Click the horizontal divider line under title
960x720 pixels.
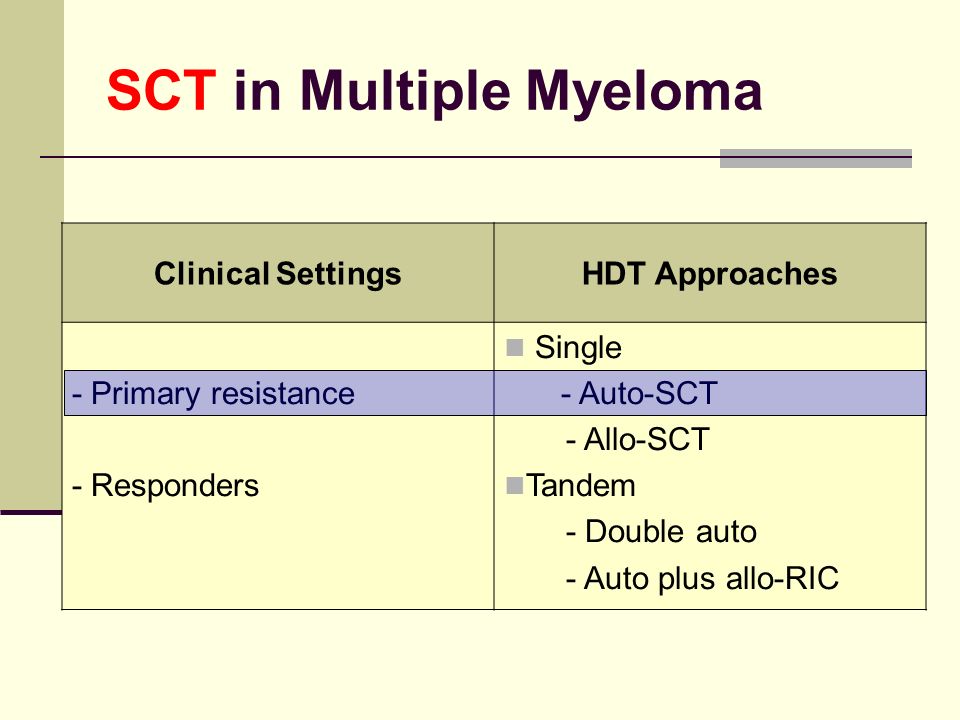[x=380, y=157]
